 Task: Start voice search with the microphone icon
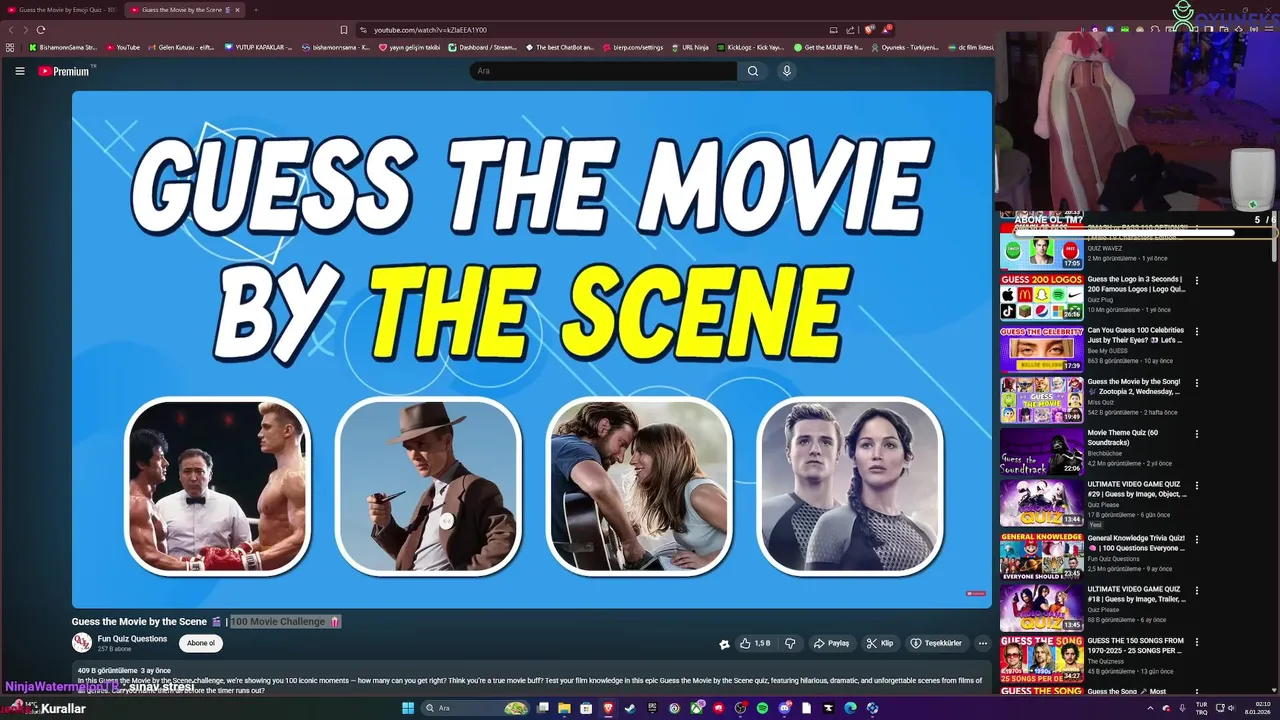(x=787, y=71)
